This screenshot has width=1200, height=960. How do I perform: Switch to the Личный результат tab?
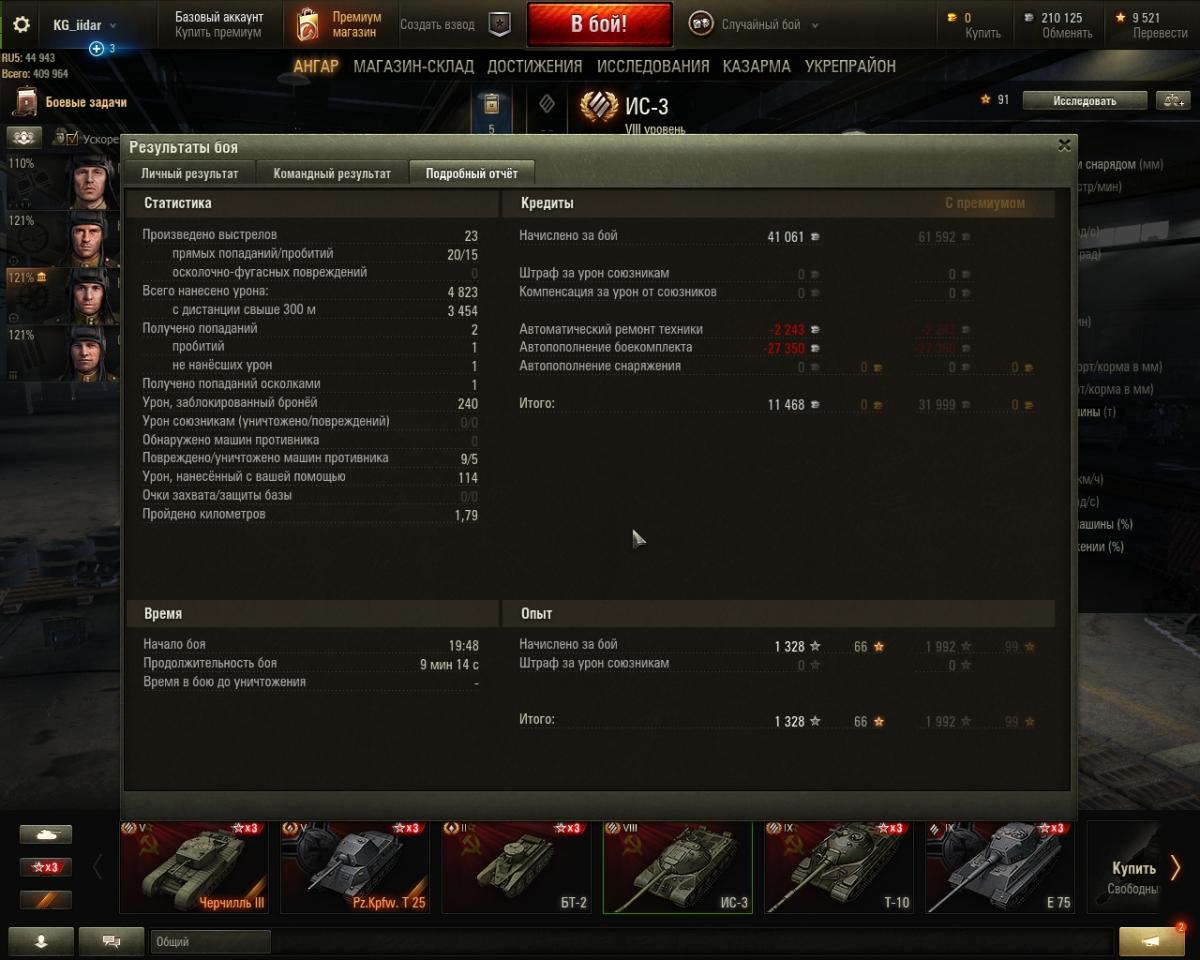point(190,173)
